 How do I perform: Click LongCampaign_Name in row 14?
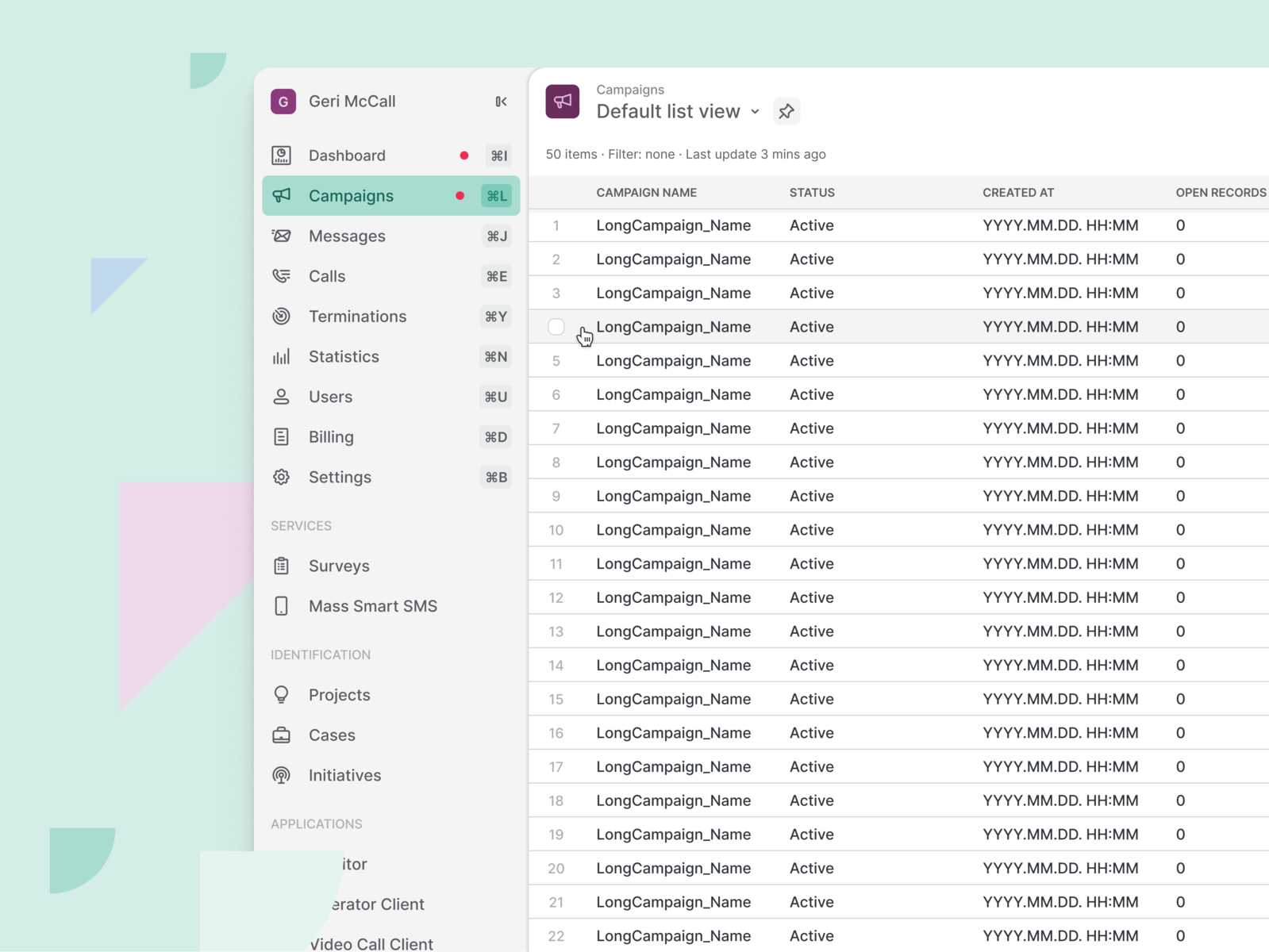pos(674,666)
